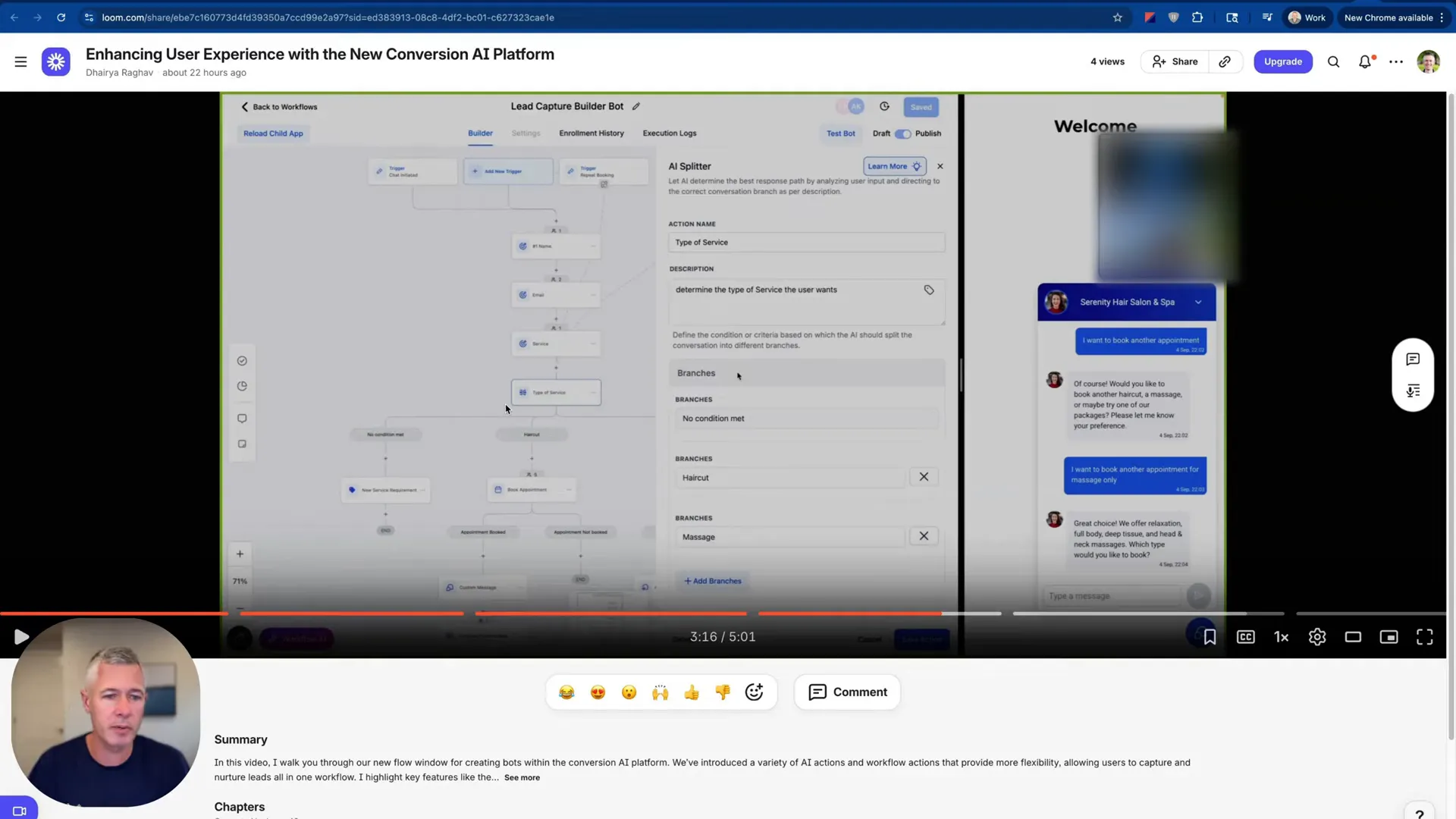Copy the video link using the chain icon
Screen dimensions: 1456x819
pyautogui.click(x=1224, y=61)
